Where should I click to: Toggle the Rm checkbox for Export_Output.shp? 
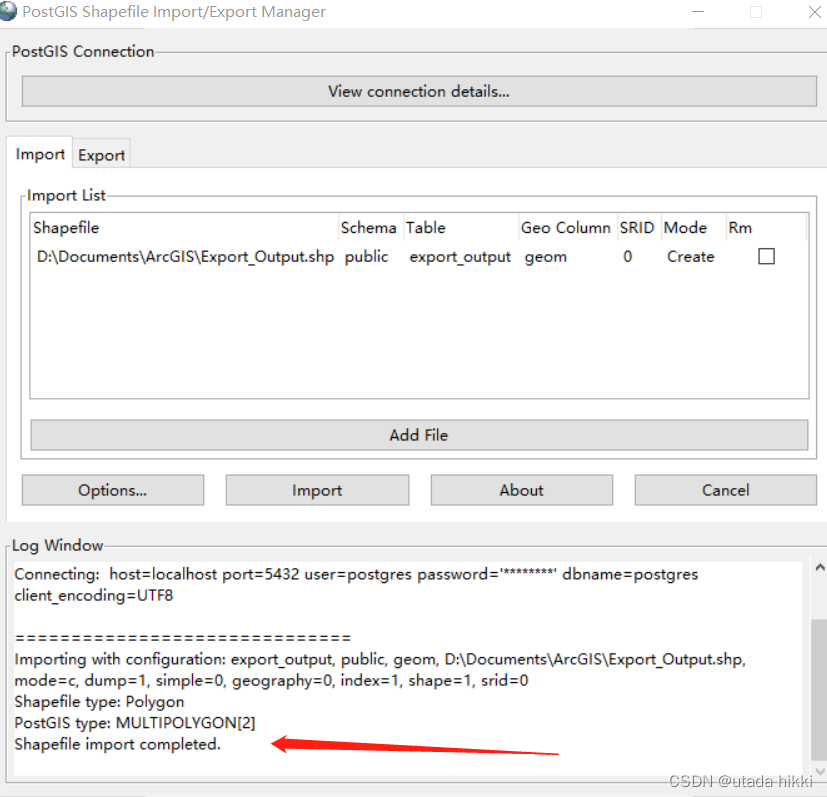click(x=766, y=256)
